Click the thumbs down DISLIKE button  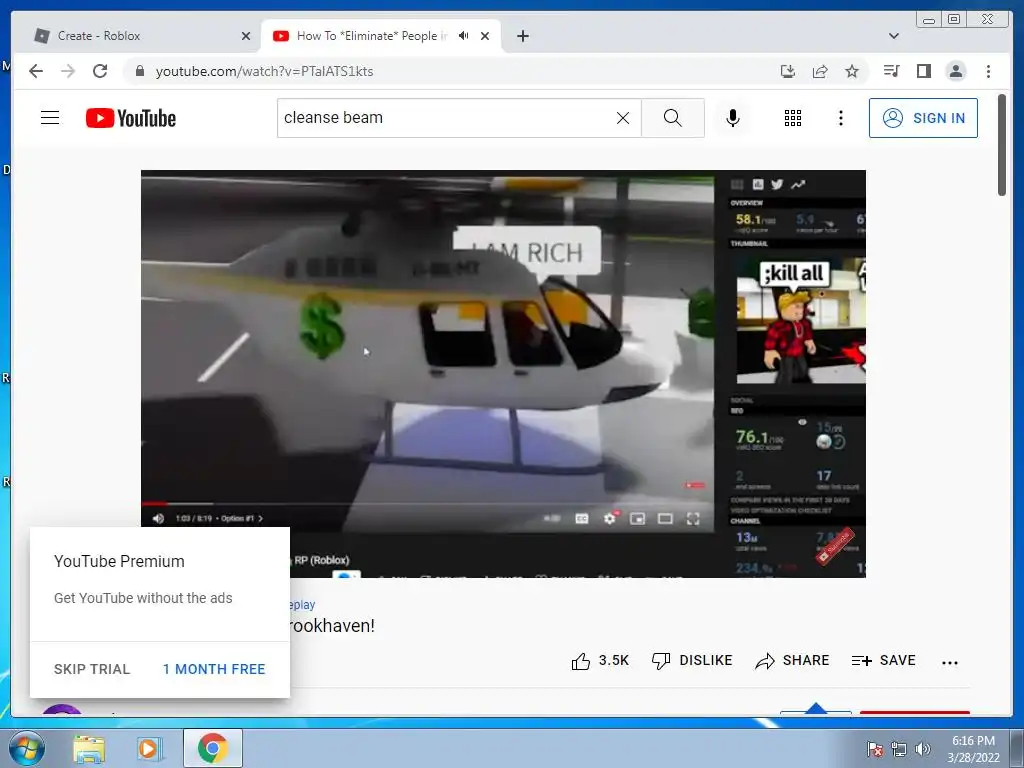[692, 661]
